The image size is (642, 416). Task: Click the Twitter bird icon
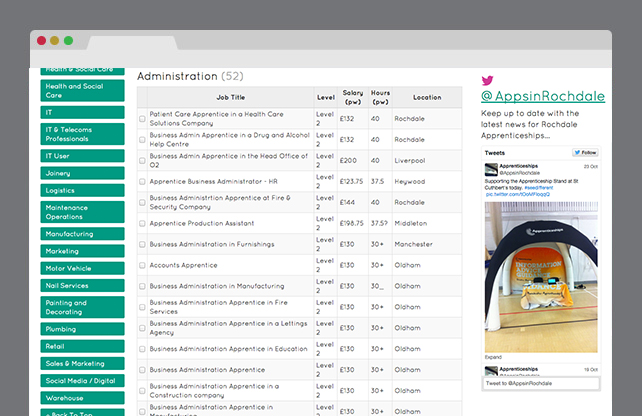[487, 80]
